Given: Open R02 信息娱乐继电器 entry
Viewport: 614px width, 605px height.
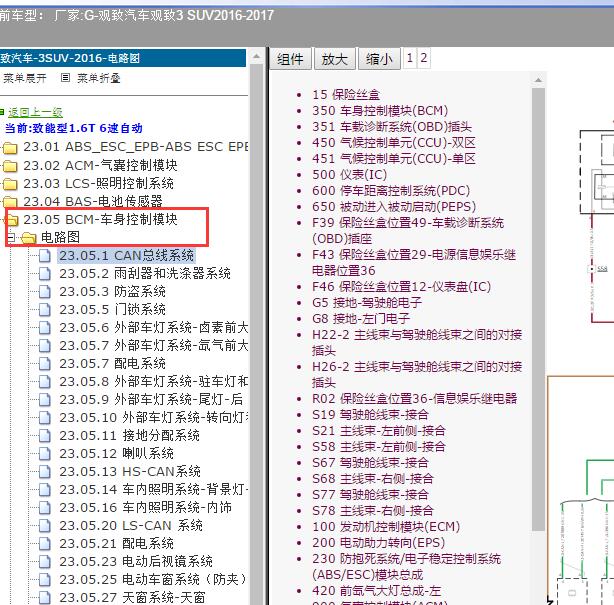Looking at the screenshot, I should tap(414, 399).
